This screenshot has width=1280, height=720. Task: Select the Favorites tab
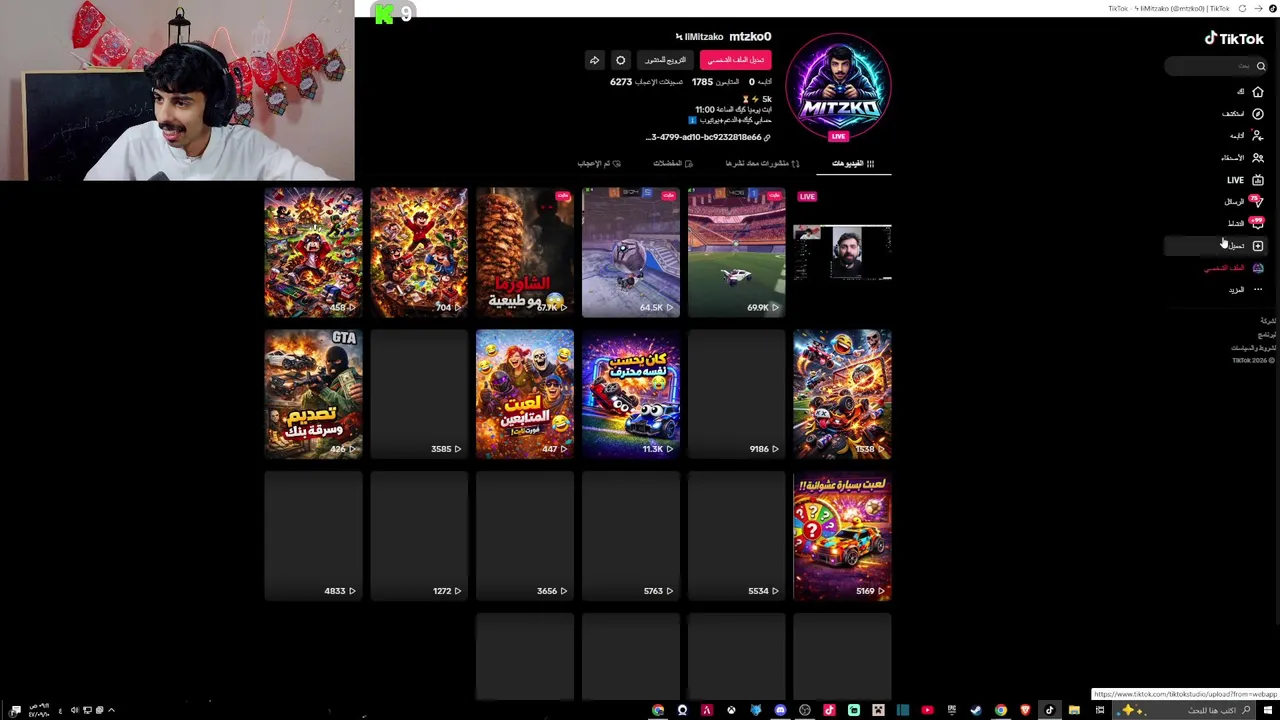[x=673, y=163]
